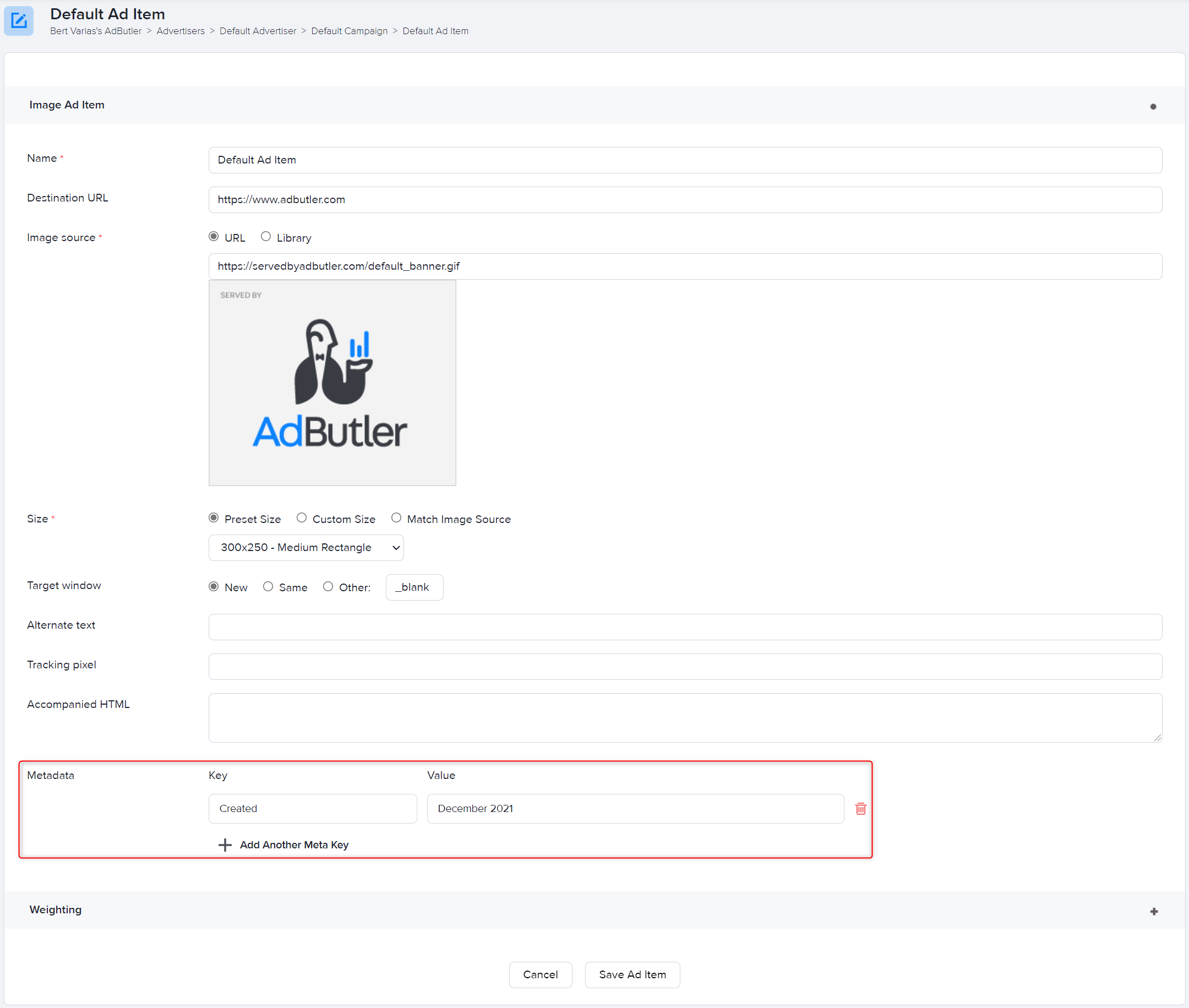Click the plus icon beside Add Another Meta Key
Image resolution: width=1189 pixels, height=1008 pixels.
pos(225,845)
